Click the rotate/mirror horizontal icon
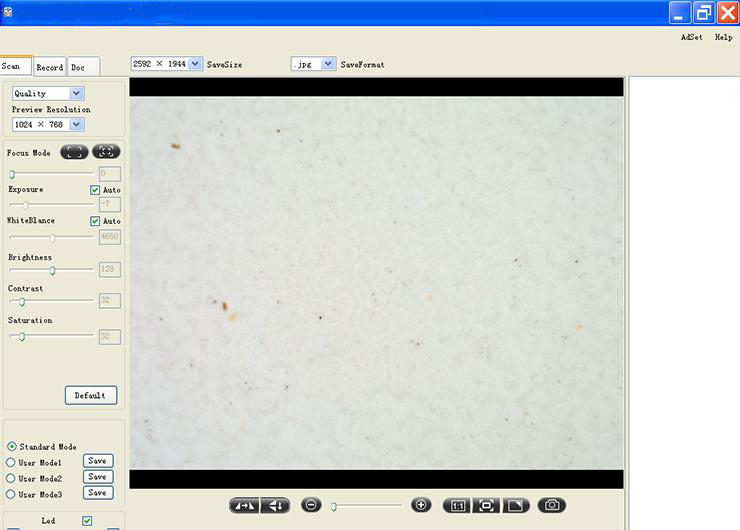Image resolution: width=740 pixels, height=530 pixels. pyautogui.click(x=244, y=506)
